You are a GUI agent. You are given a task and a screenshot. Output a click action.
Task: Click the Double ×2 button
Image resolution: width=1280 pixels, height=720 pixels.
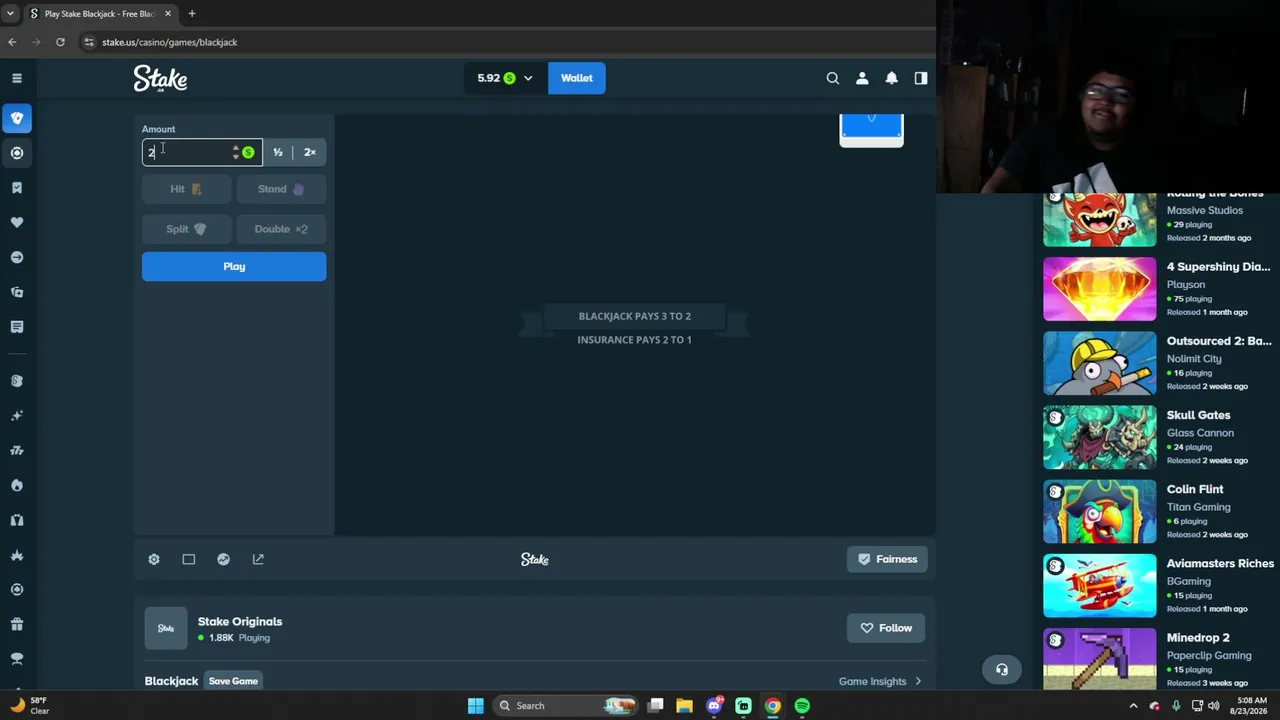tap(281, 229)
